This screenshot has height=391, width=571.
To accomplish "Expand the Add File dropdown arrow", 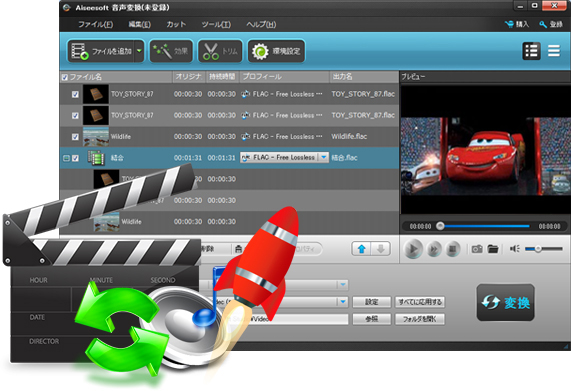I will click(x=139, y=51).
